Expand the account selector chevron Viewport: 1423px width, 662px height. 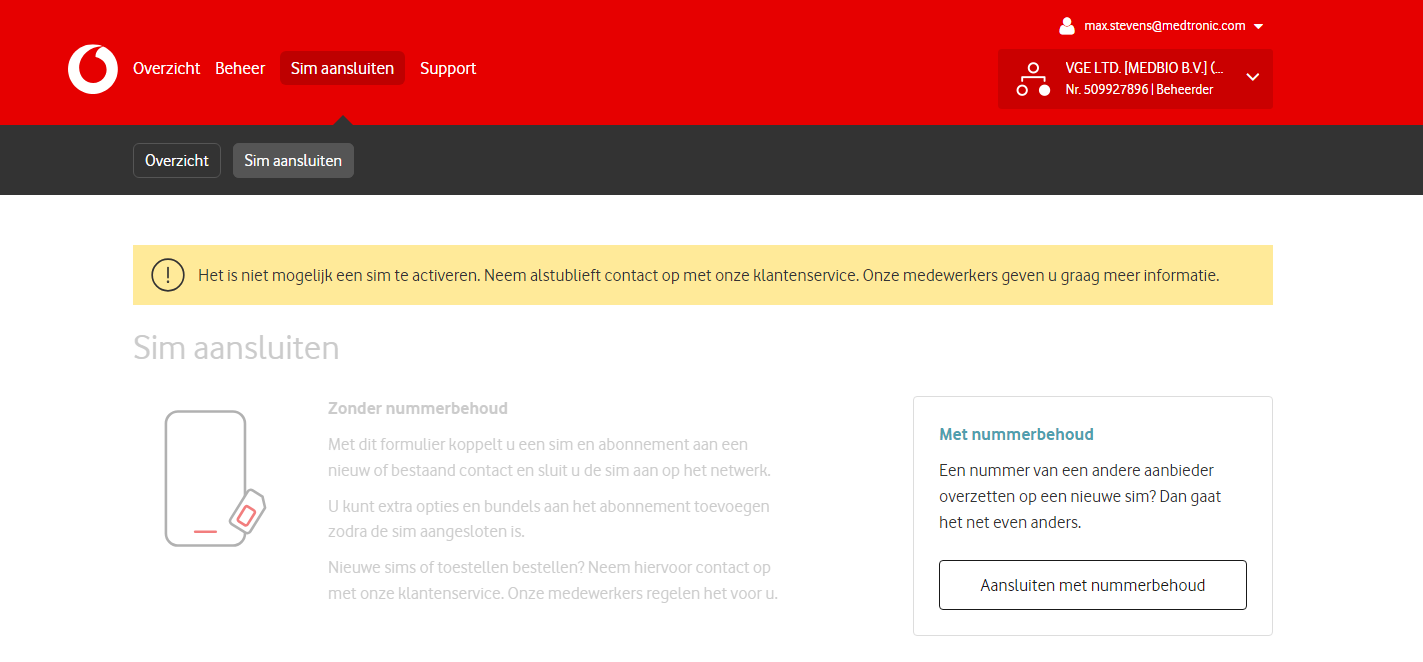tap(1252, 78)
